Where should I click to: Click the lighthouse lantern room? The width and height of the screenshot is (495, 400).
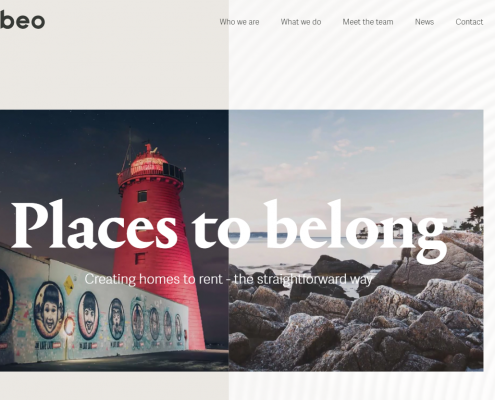pyautogui.click(x=149, y=165)
